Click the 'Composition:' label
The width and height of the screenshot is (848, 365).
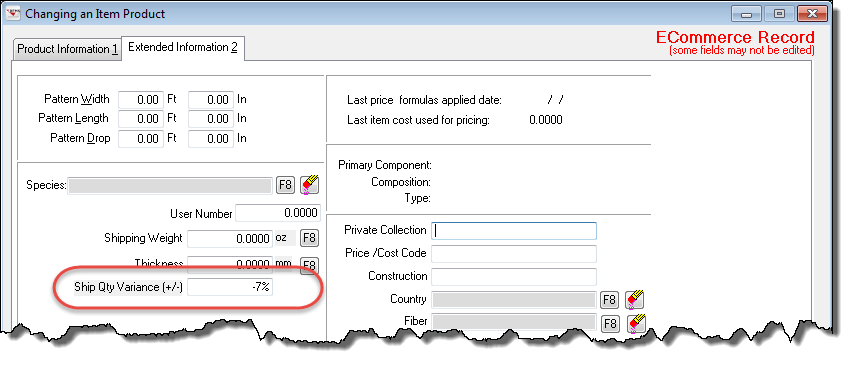[x=401, y=182]
